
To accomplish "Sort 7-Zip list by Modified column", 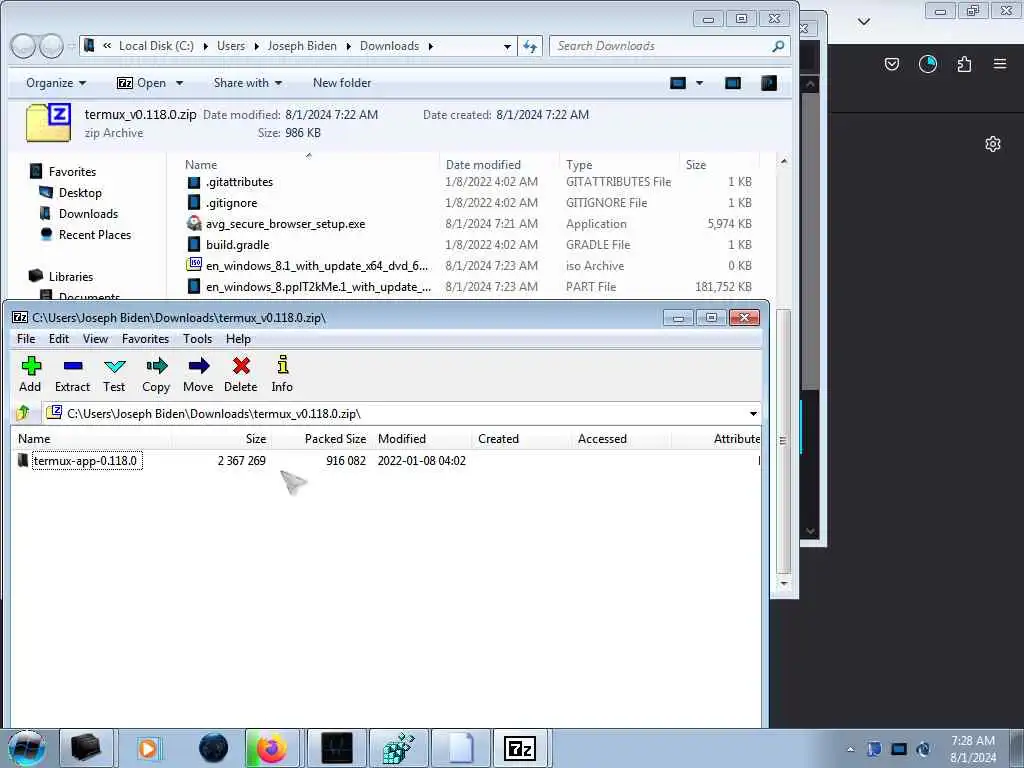I will (x=402, y=439).
